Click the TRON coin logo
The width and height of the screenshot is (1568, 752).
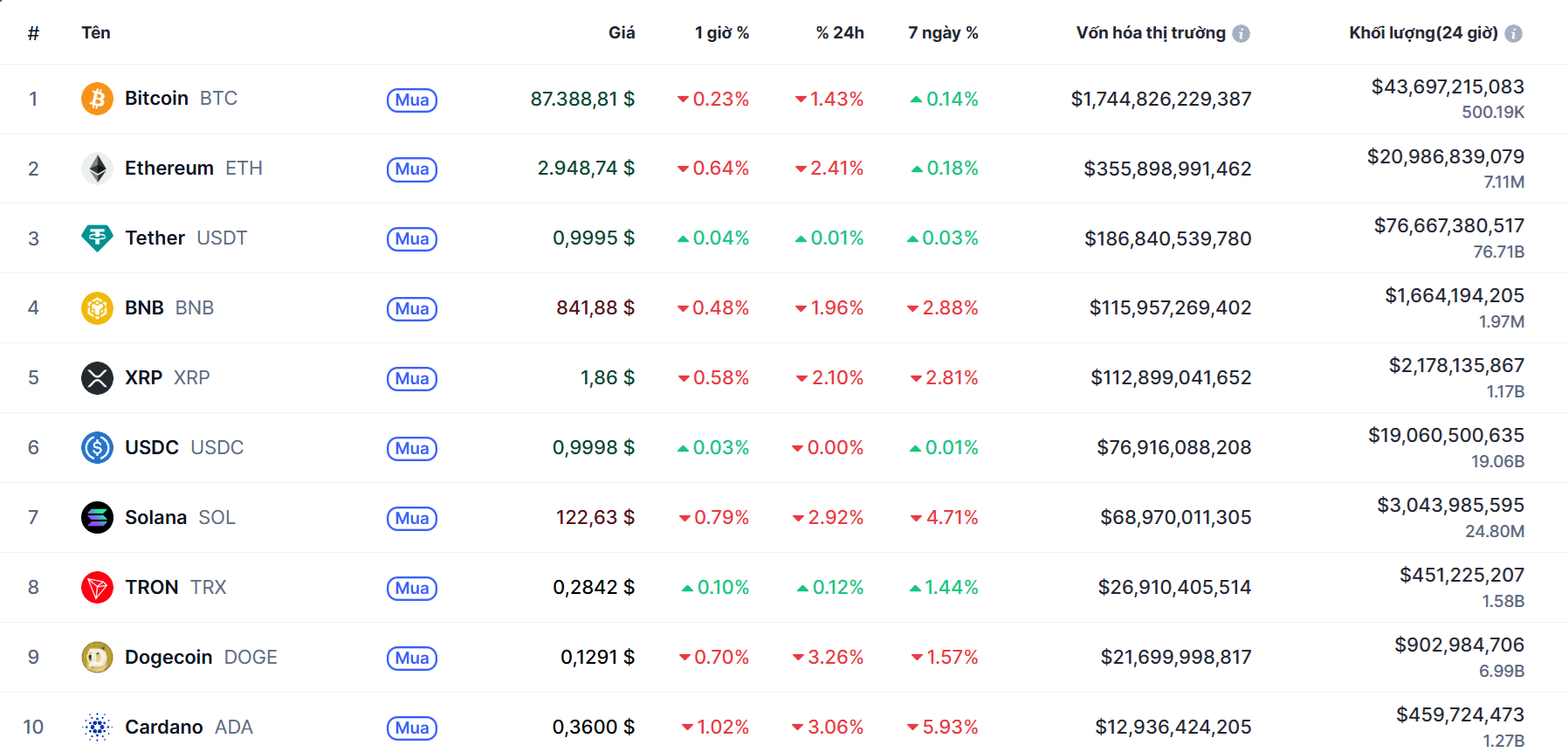tap(97, 588)
